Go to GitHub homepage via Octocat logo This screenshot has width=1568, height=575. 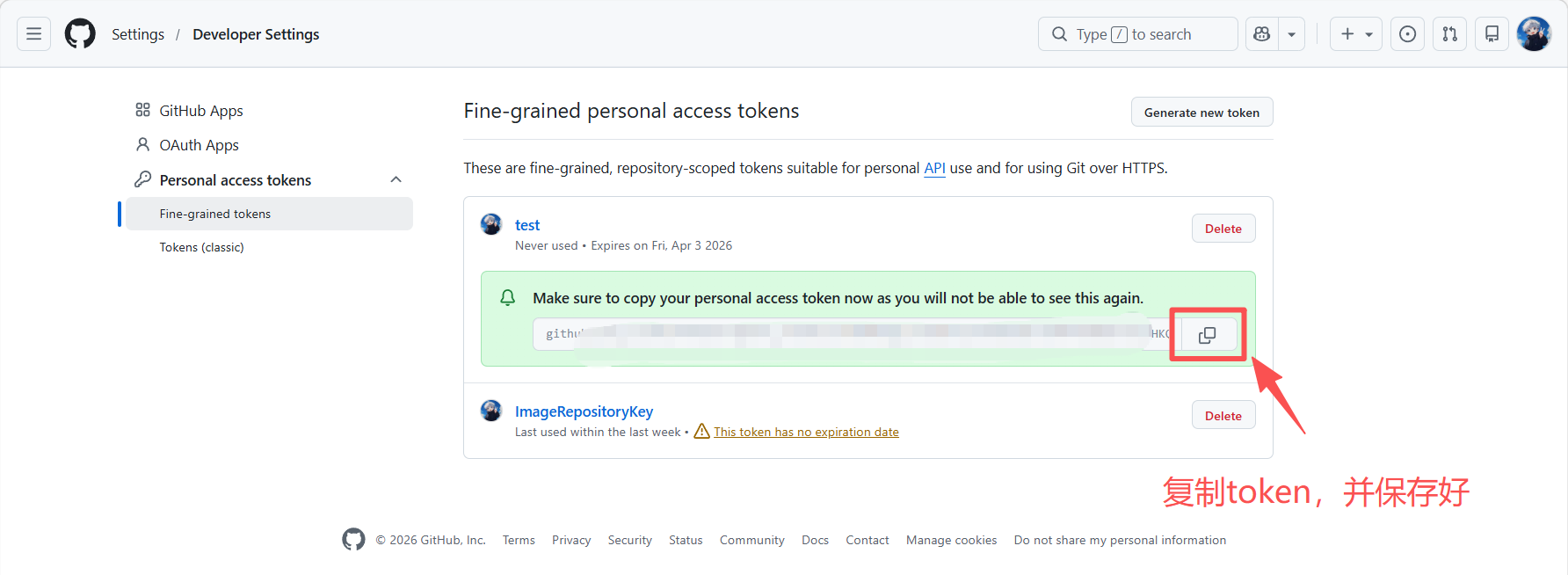pyautogui.click(x=80, y=34)
